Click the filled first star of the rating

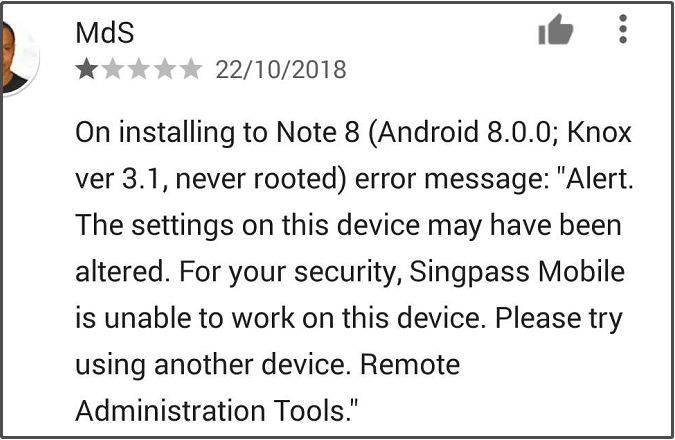click(87, 69)
